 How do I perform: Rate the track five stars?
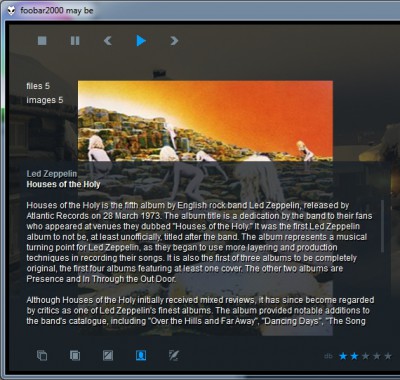coord(388,356)
